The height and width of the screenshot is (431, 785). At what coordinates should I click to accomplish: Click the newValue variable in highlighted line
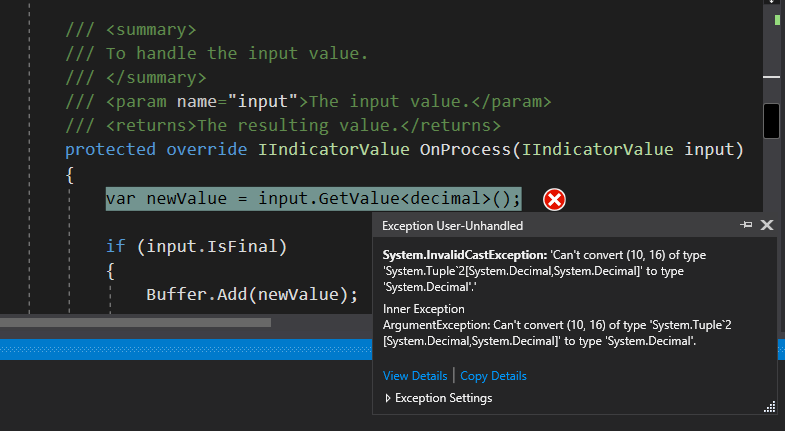point(186,199)
